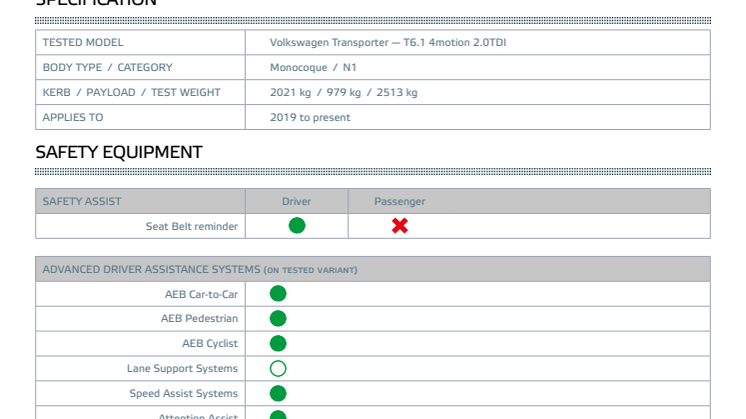Click the AEB Pedestrian row label
Screen dimensions: 746x419
pos(199,318)
